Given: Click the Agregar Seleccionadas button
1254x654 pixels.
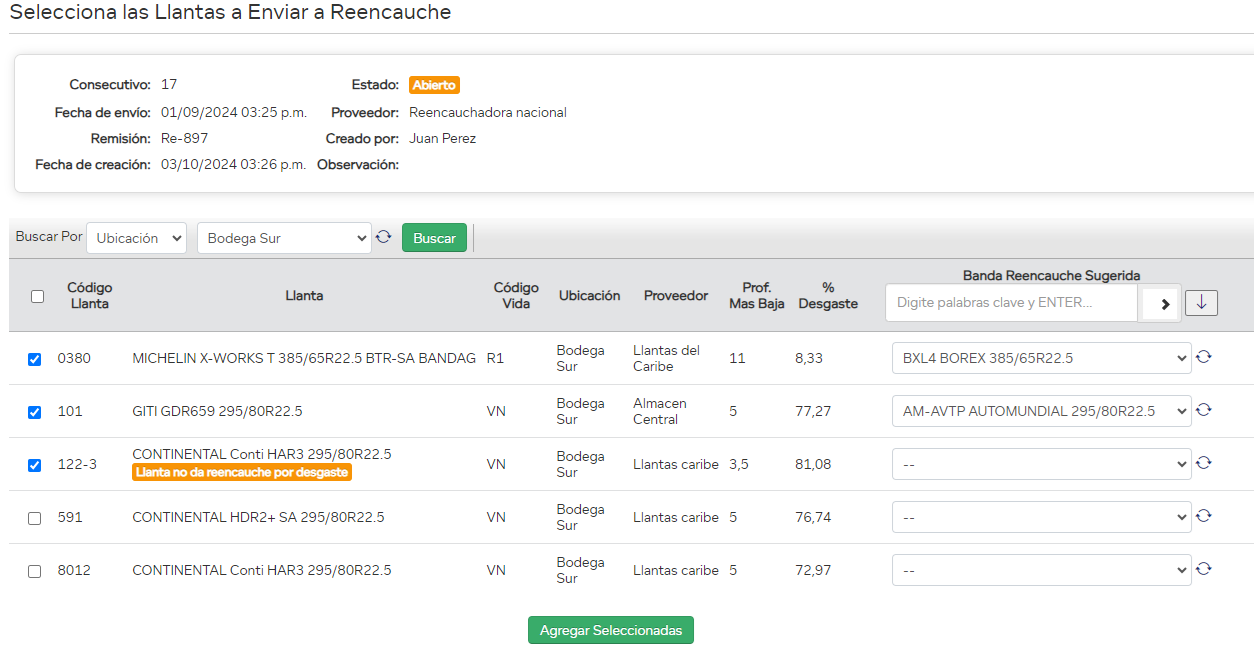Looking at the screenshot, I should click(610, 630).
